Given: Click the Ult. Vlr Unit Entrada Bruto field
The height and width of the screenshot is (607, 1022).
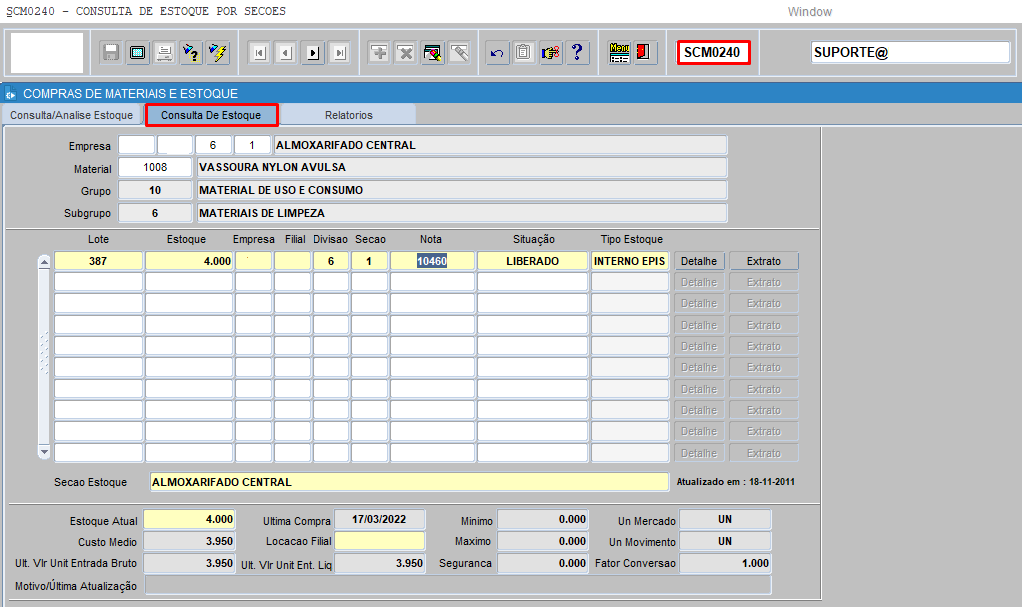Looking at the screenshot, I should click(189, 563).
